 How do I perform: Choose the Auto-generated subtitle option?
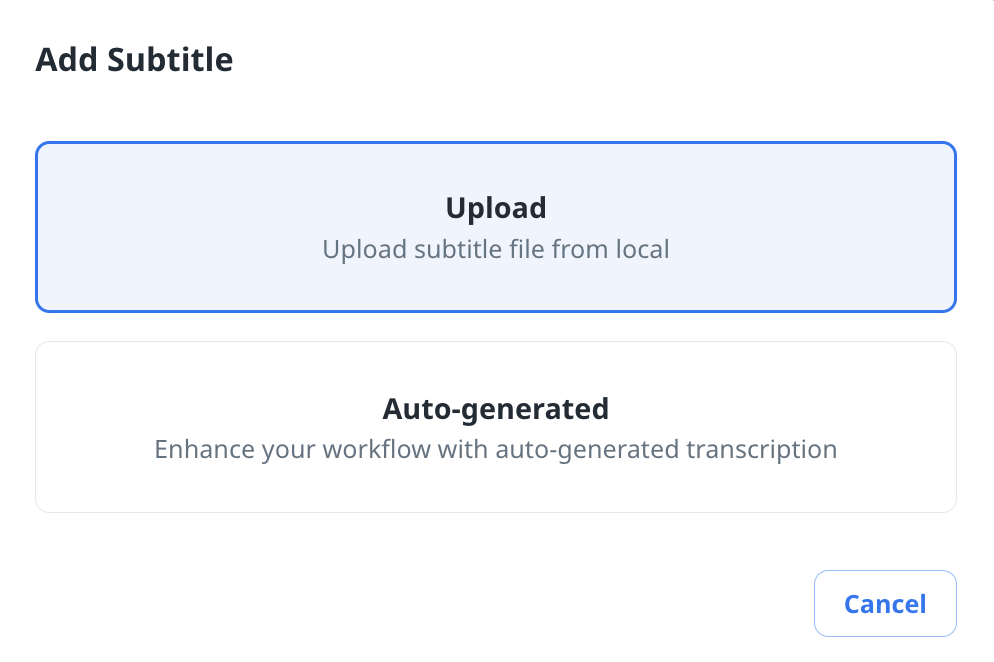(x=496, y=427)
